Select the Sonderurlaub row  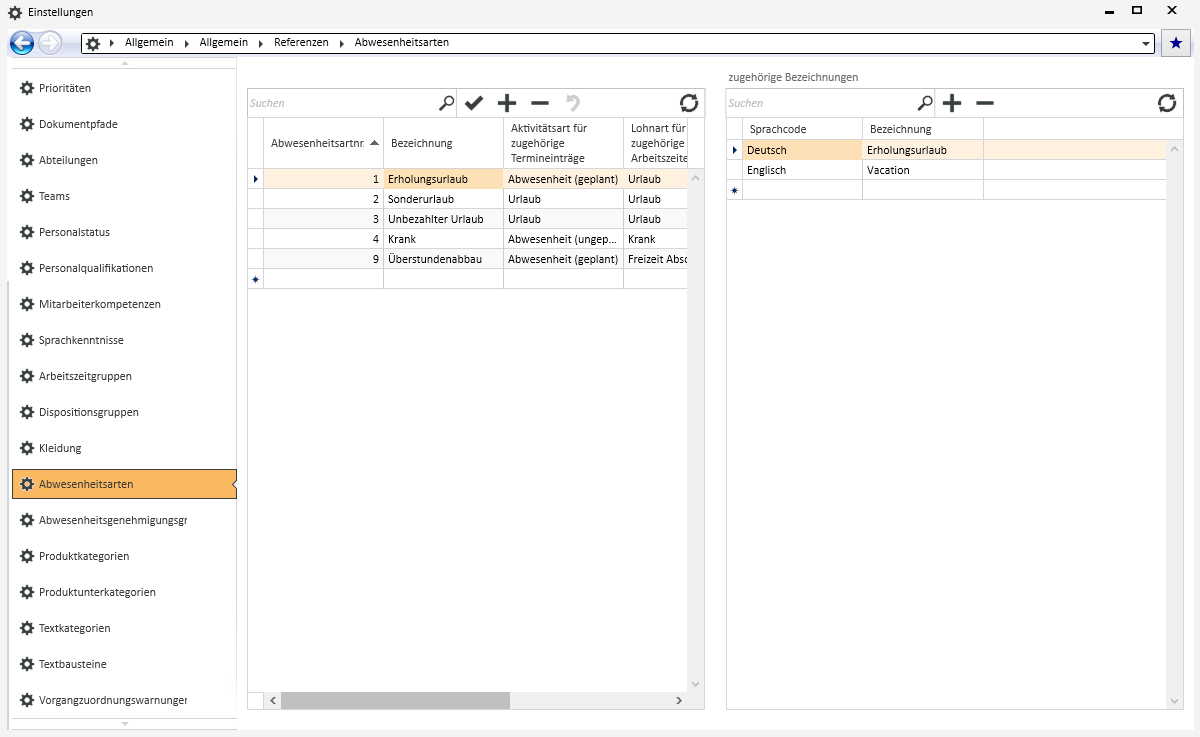467,199
